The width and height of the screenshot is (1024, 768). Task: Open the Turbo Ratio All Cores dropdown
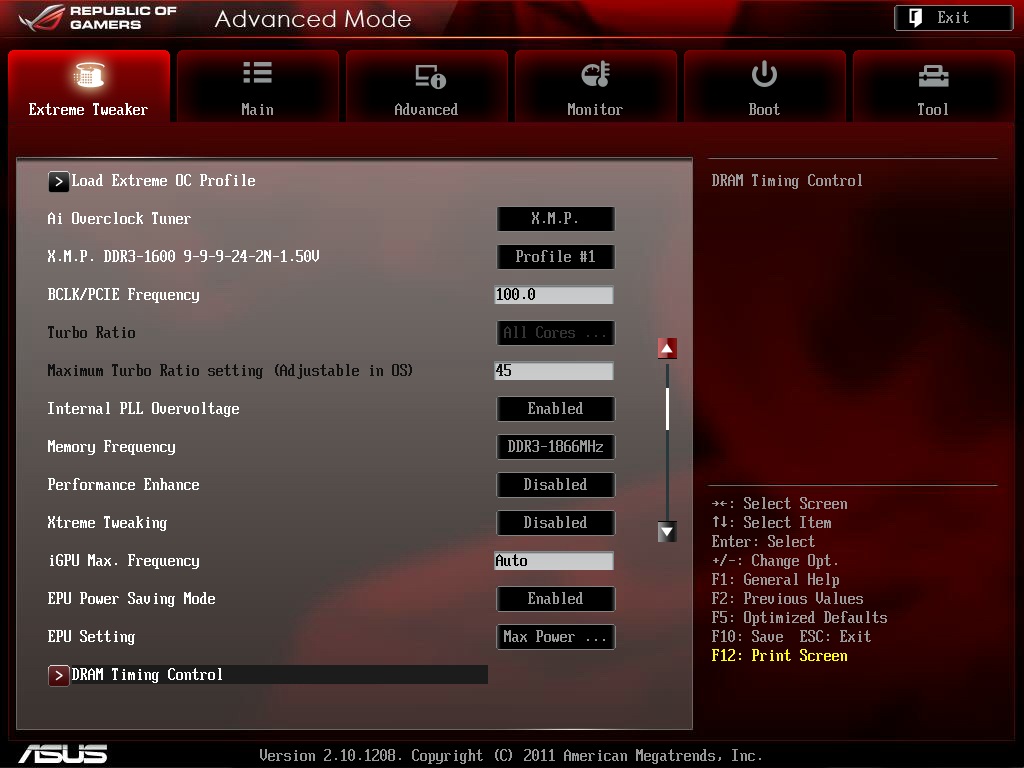coord(555,333)
